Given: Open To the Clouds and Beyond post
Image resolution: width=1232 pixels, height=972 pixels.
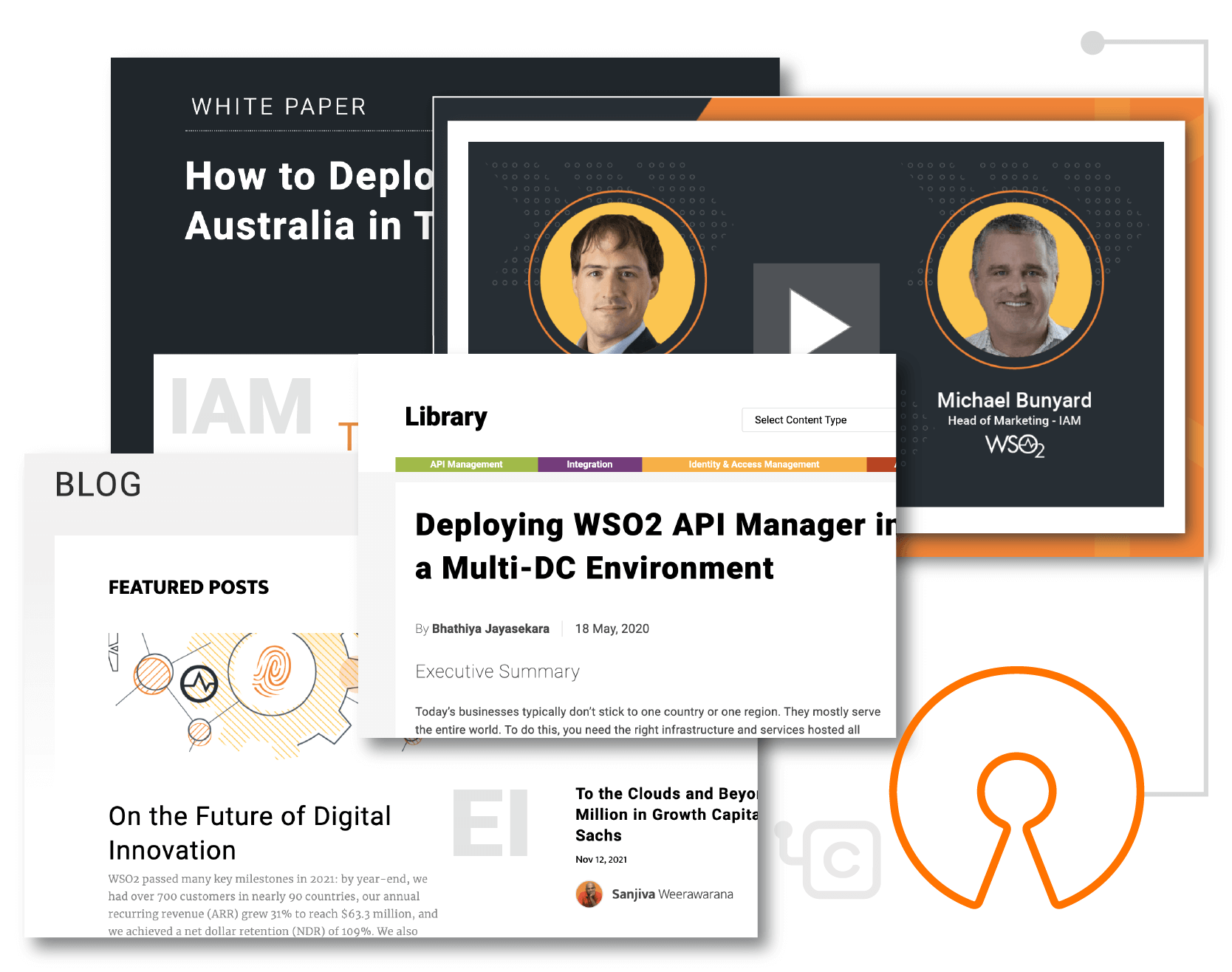Looking at the screenshot, I should (666, 814).
